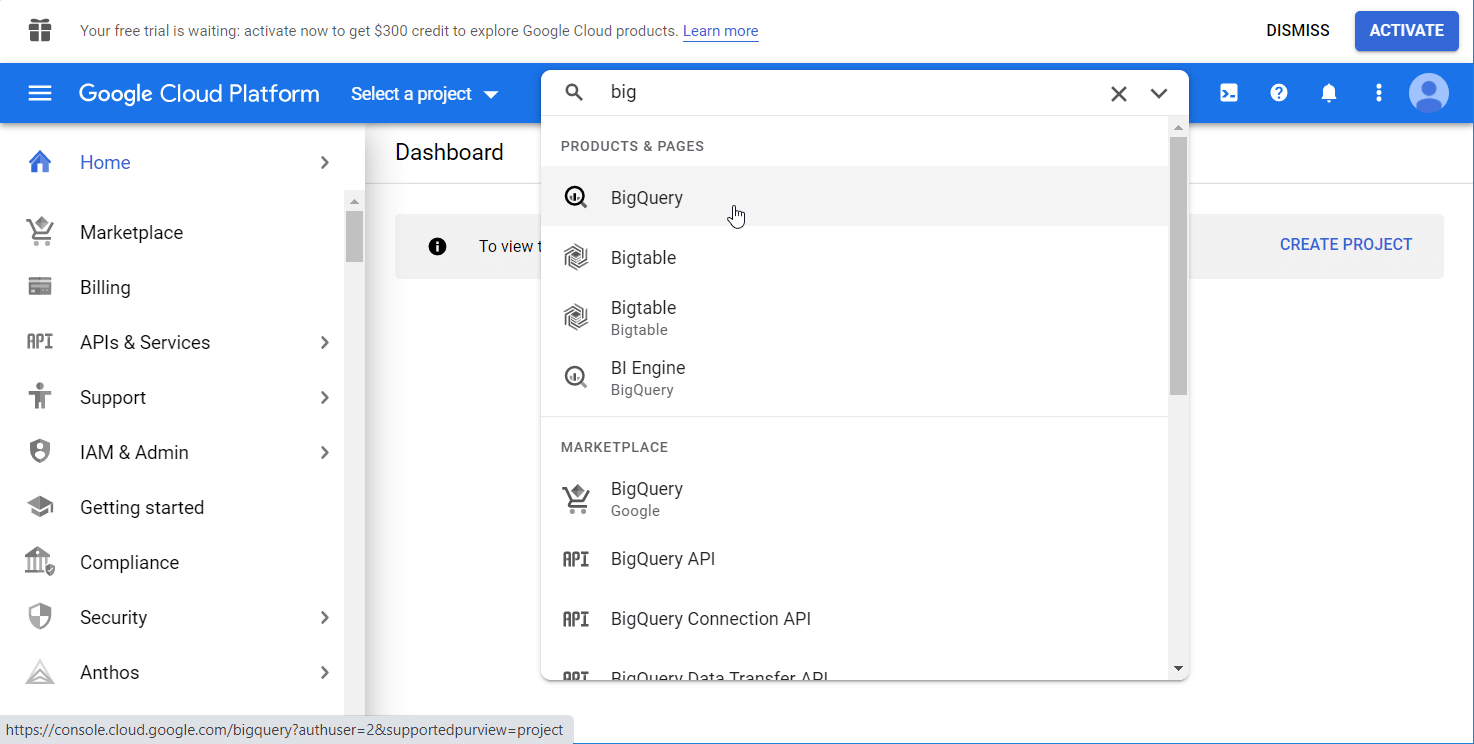The height and width of the screenshot is (744, 1474).
Task: Open BigQuery Connection API result
Action: coord(710,619)
